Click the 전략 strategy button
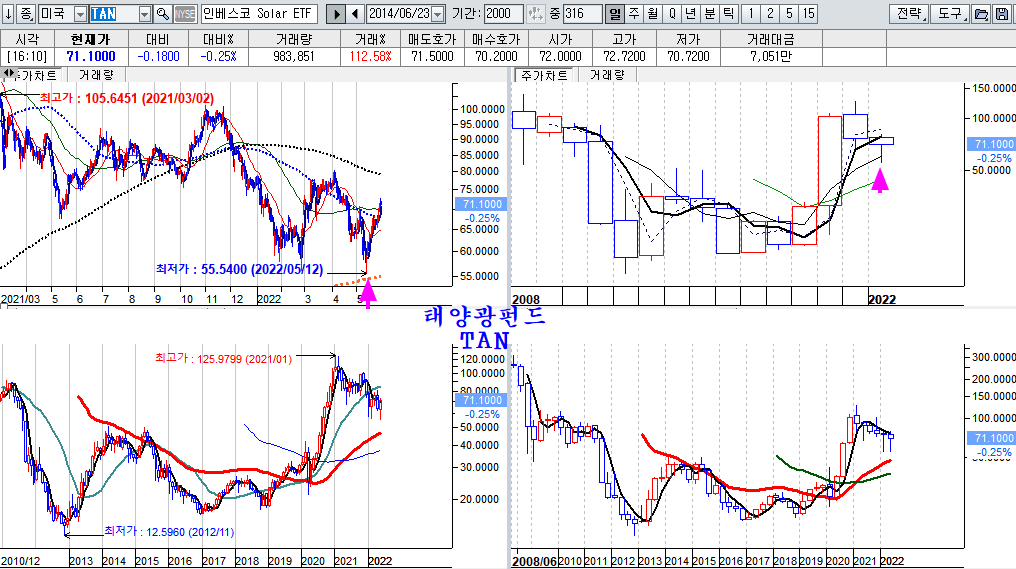The height and width of the screenshot is (569, 1016). [x=908, y=14]
